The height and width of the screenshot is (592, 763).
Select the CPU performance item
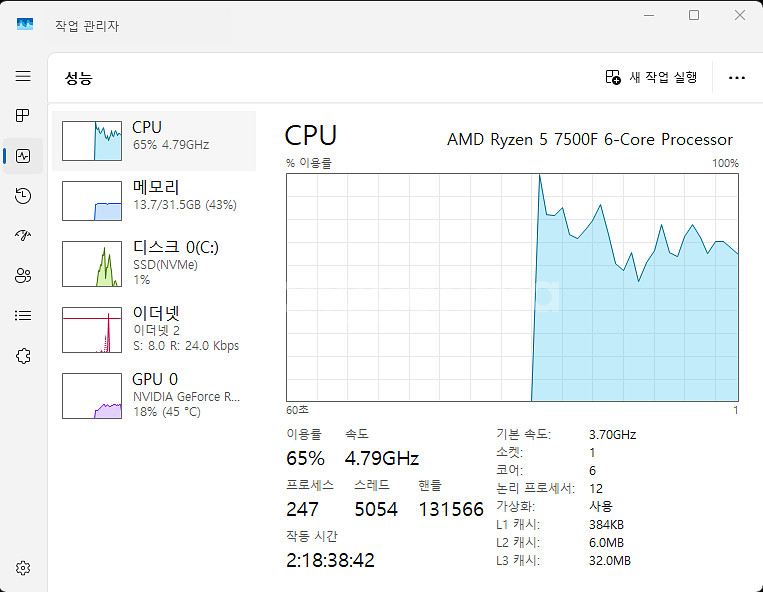(x=154, y=141)
